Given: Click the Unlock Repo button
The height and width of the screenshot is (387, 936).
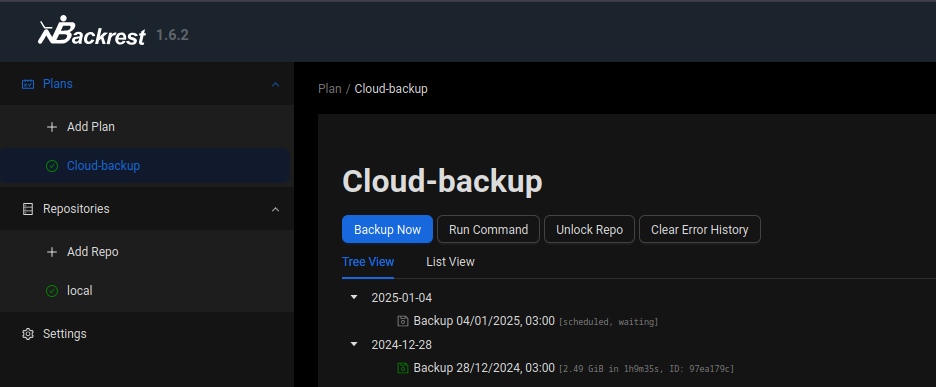Looking at the screenshot, I should 589,229.
